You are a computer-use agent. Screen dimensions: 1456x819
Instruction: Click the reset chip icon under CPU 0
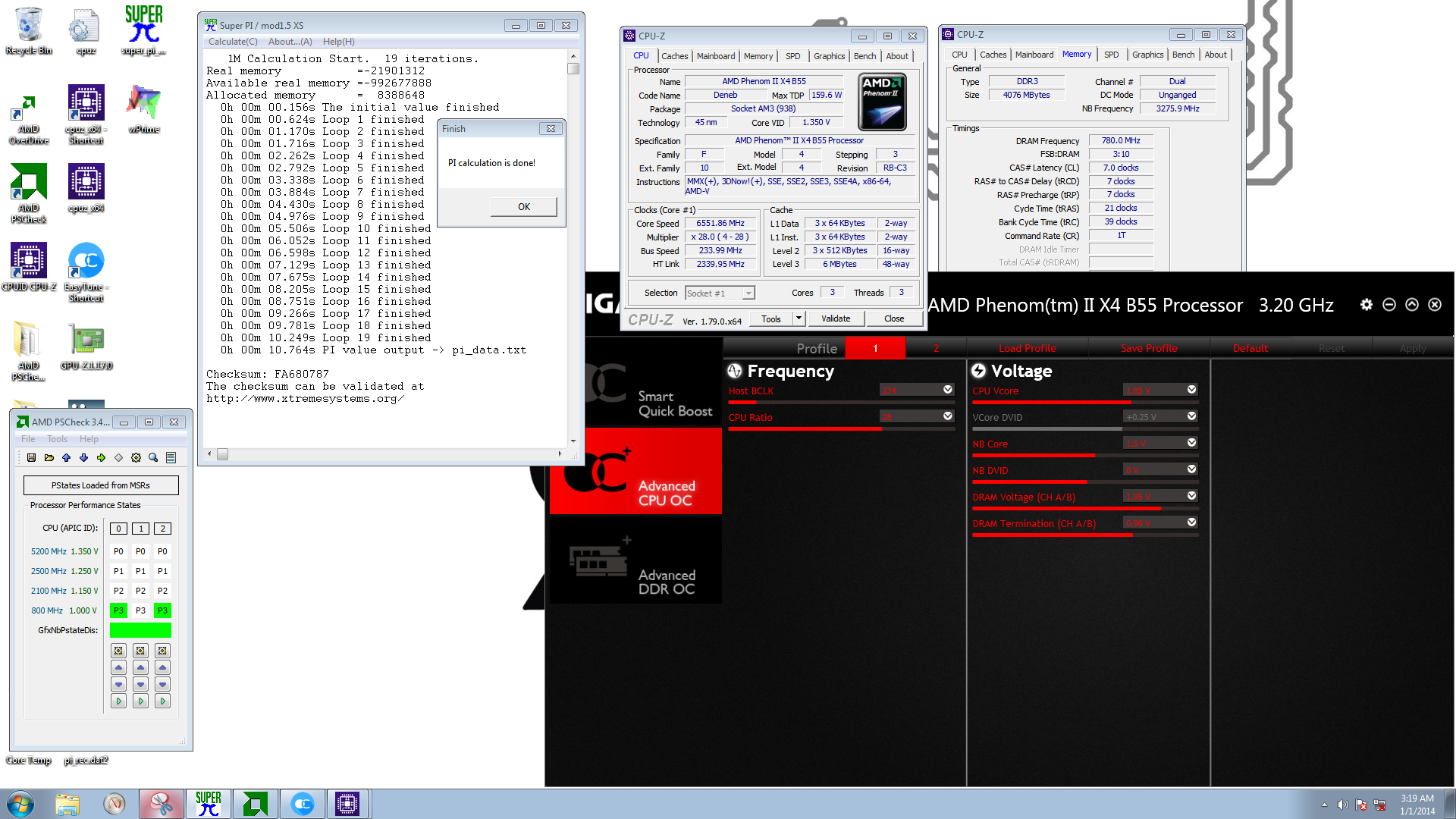118,651
